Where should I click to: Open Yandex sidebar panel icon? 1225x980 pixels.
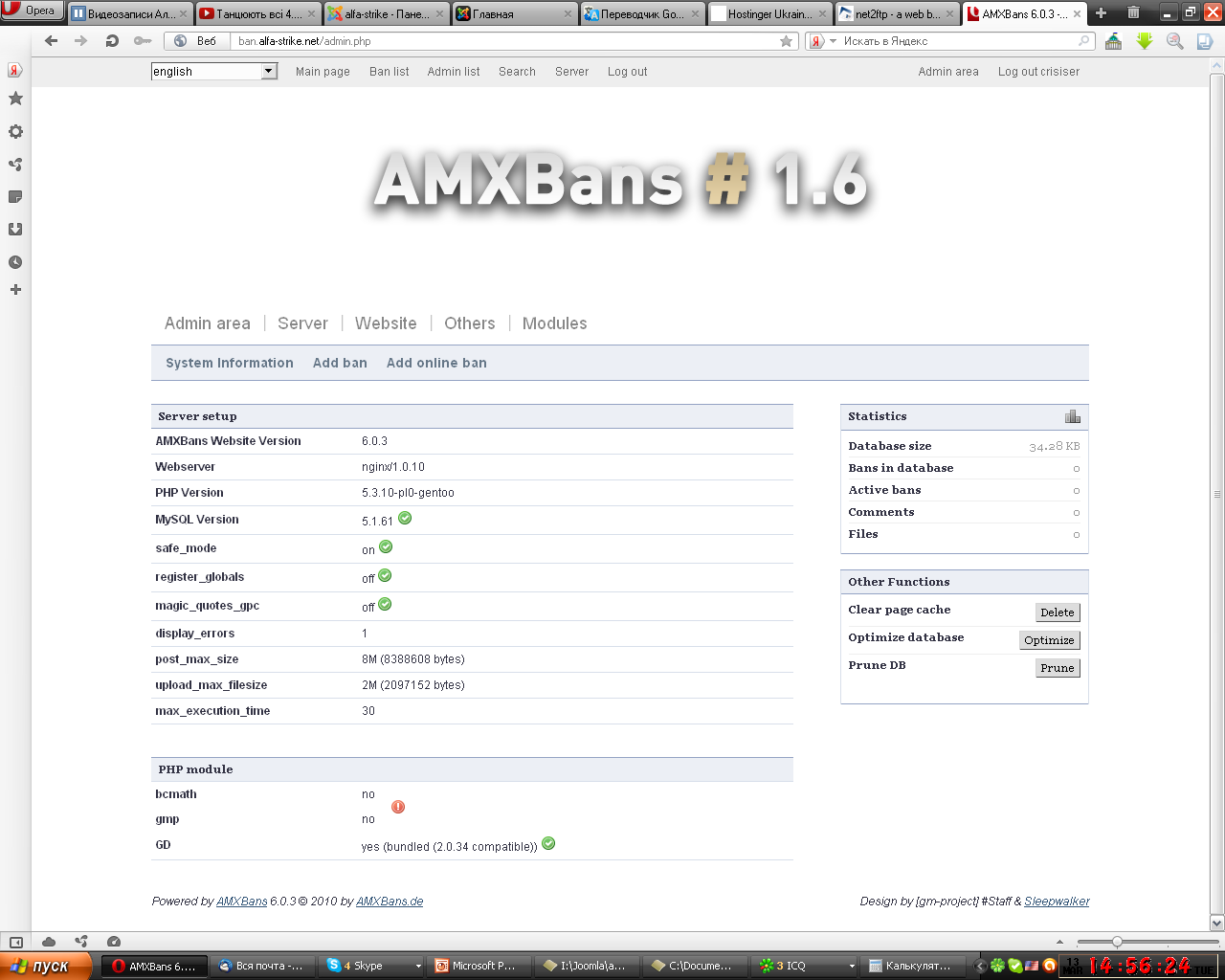click(x=15, y=70)
